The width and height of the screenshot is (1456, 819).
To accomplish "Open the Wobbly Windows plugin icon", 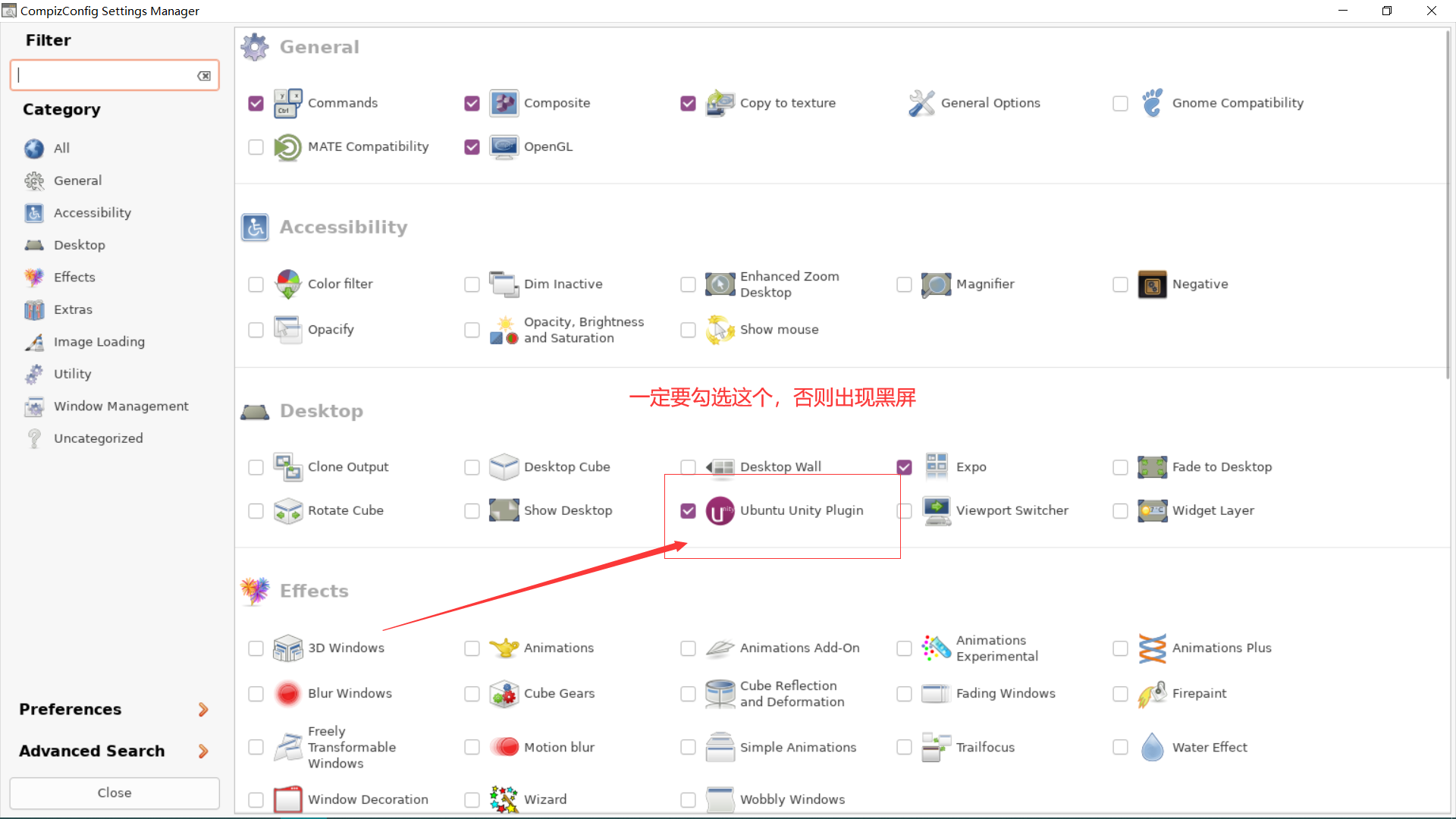I will tap(720, 799).
